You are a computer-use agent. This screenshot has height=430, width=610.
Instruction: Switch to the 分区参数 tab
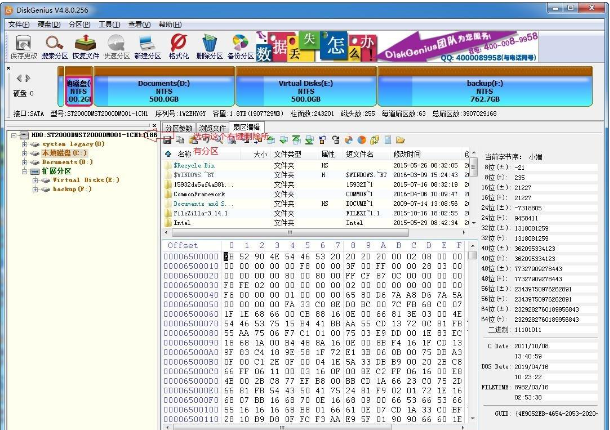click(179, 128)
